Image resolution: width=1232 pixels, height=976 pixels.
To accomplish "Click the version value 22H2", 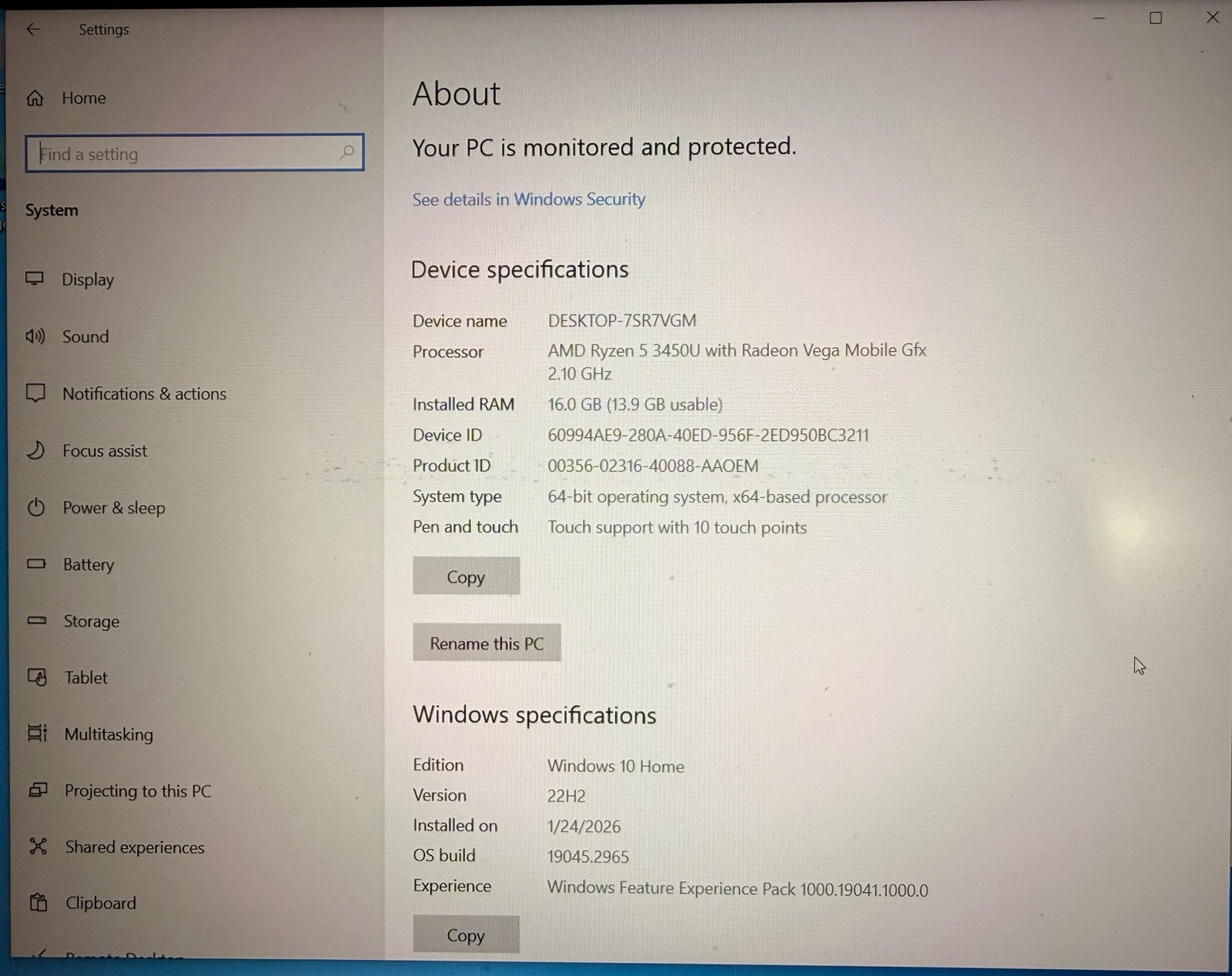I will (x=567, y=796).
